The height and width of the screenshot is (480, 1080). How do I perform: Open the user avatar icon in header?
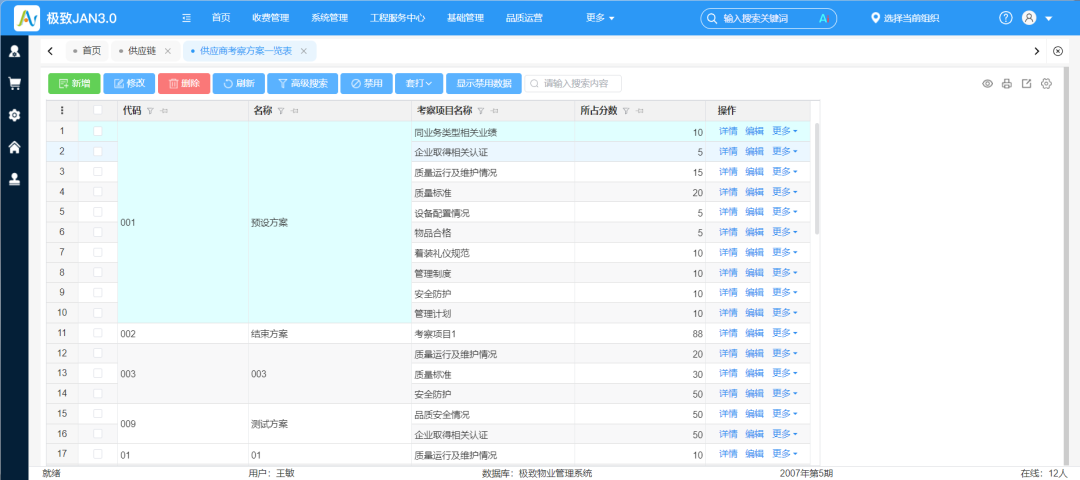coord(1029,18)
